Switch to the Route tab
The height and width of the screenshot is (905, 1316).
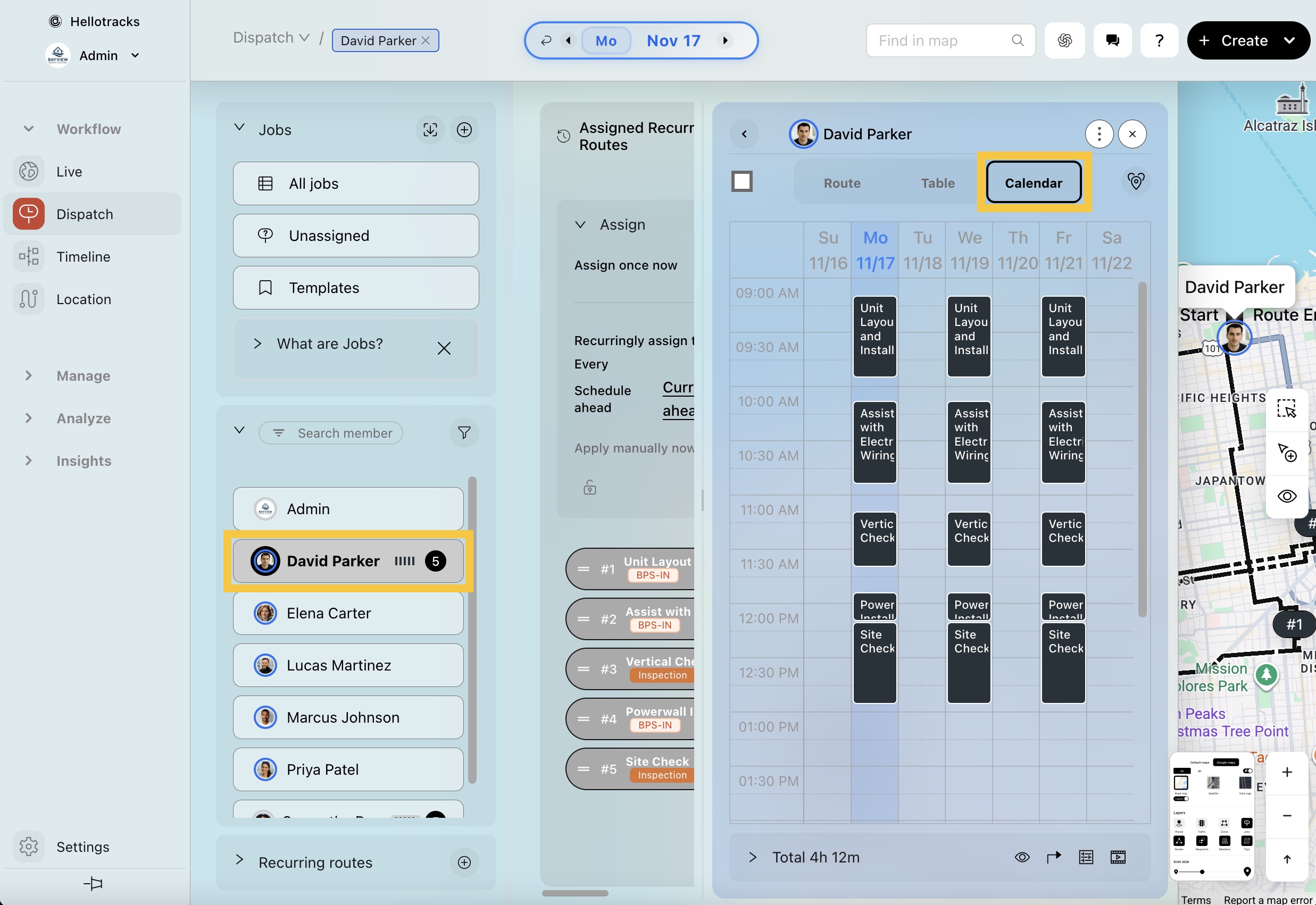click(842, 183)
